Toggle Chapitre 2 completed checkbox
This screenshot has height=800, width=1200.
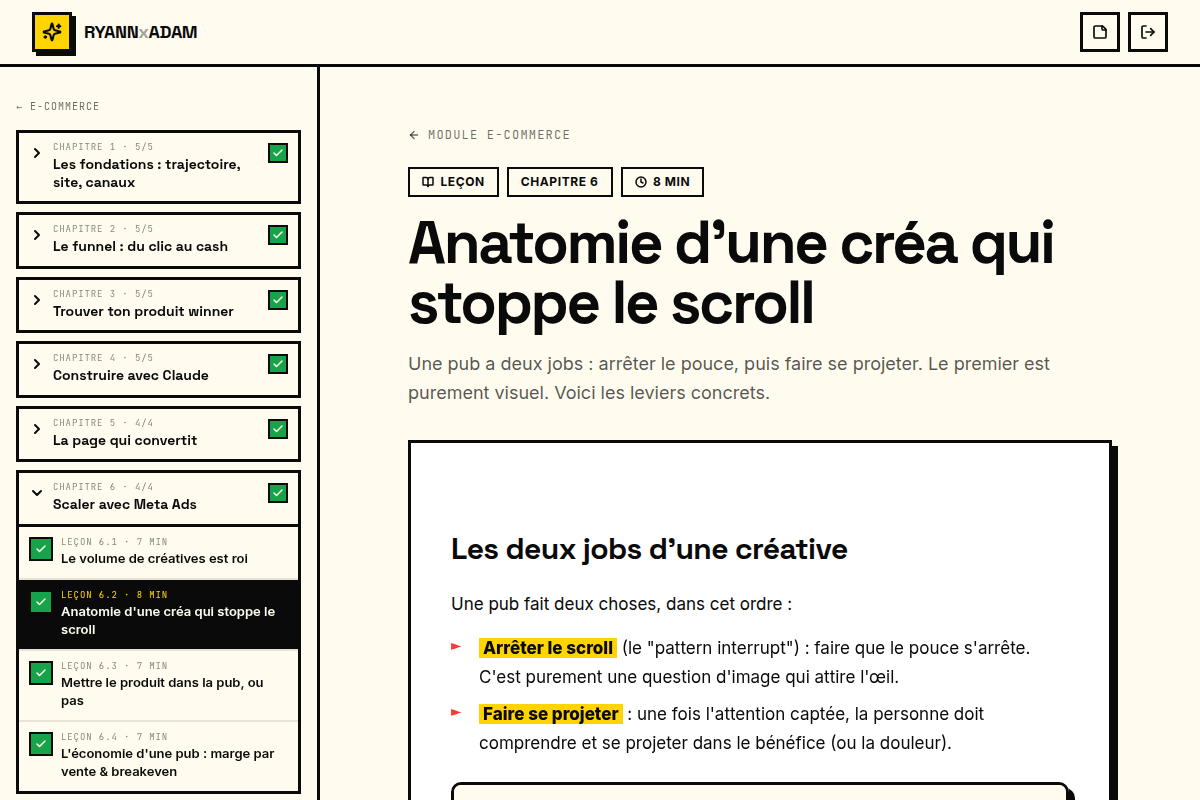click(x=278, y=235)
